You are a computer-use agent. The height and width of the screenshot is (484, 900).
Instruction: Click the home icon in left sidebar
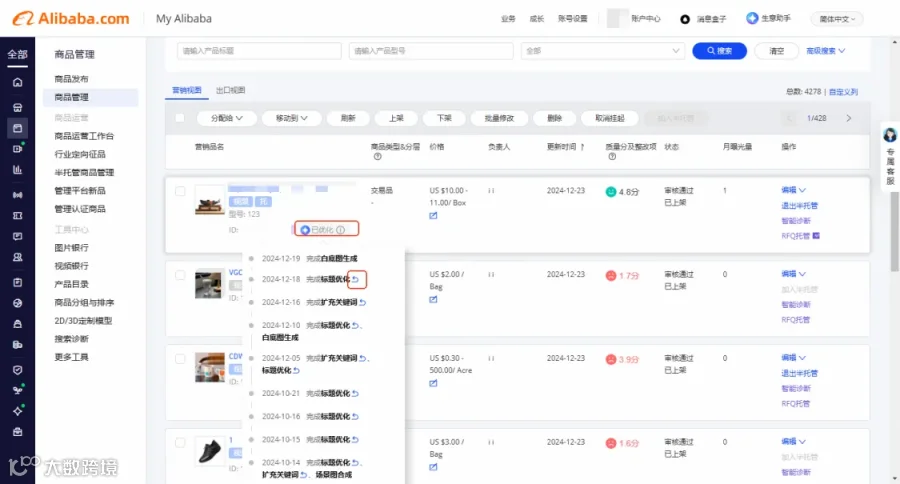[17, 82]
